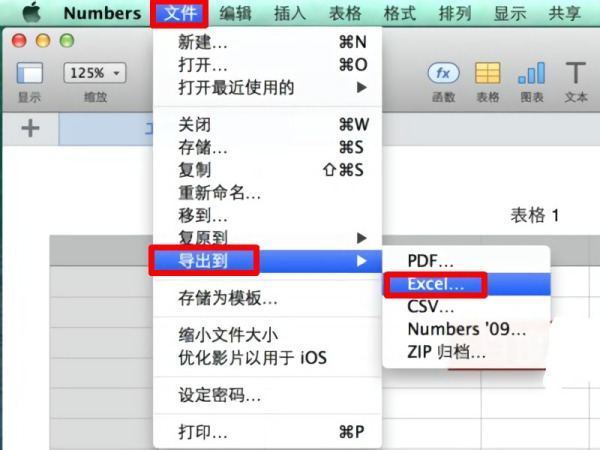
Task: Choose 移到… menu item
Action: [267, 215]
